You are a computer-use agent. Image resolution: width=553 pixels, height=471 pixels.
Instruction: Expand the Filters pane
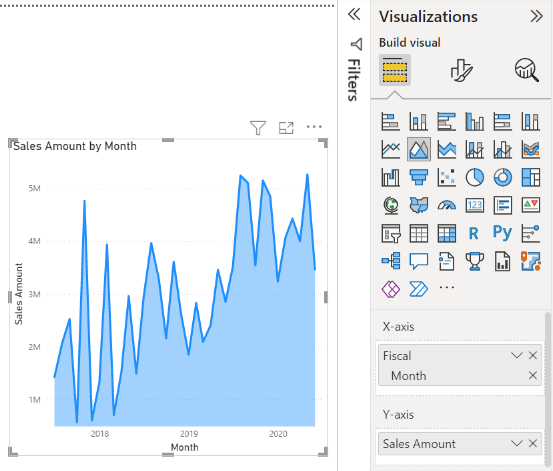pyautogui.click(x=354, y=14)
